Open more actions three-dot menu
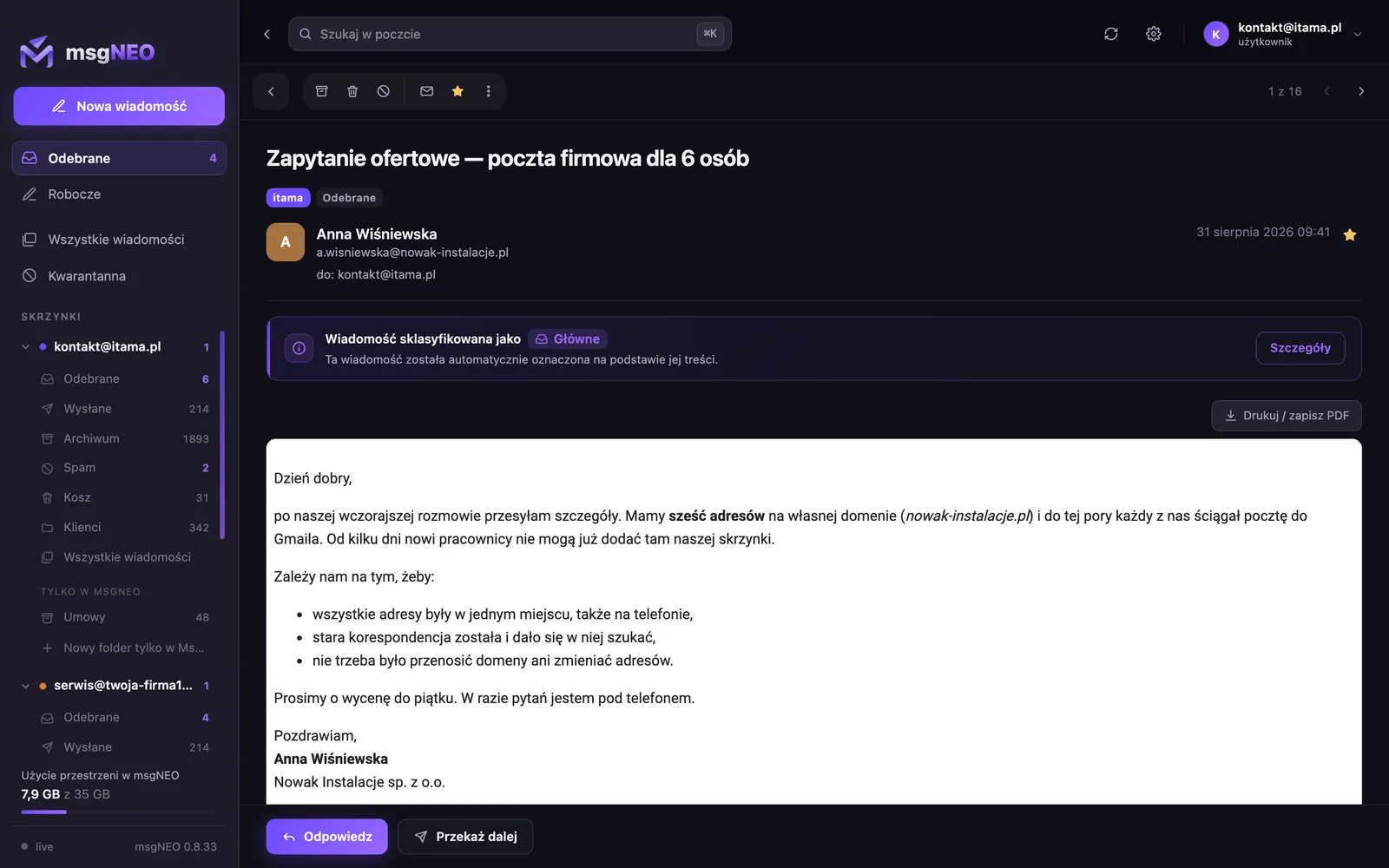This screenshot has width=1389, height=868. coord(489,91)
